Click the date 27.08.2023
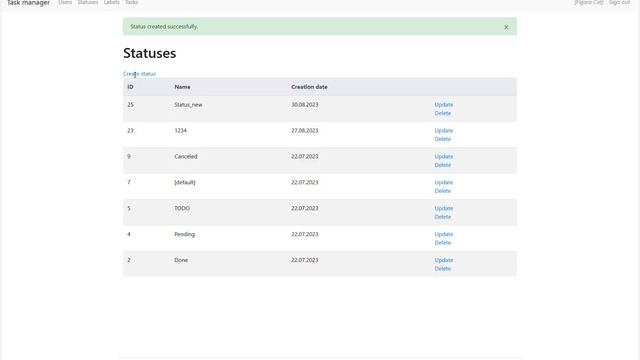This screenshot has height=360, width=640. coord(304,131)
